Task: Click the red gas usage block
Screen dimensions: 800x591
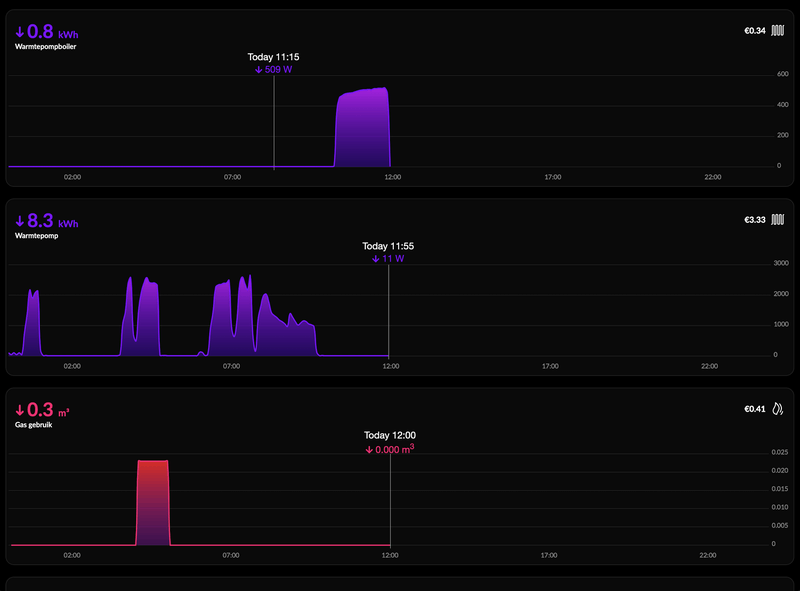Action: pos(153,503)
